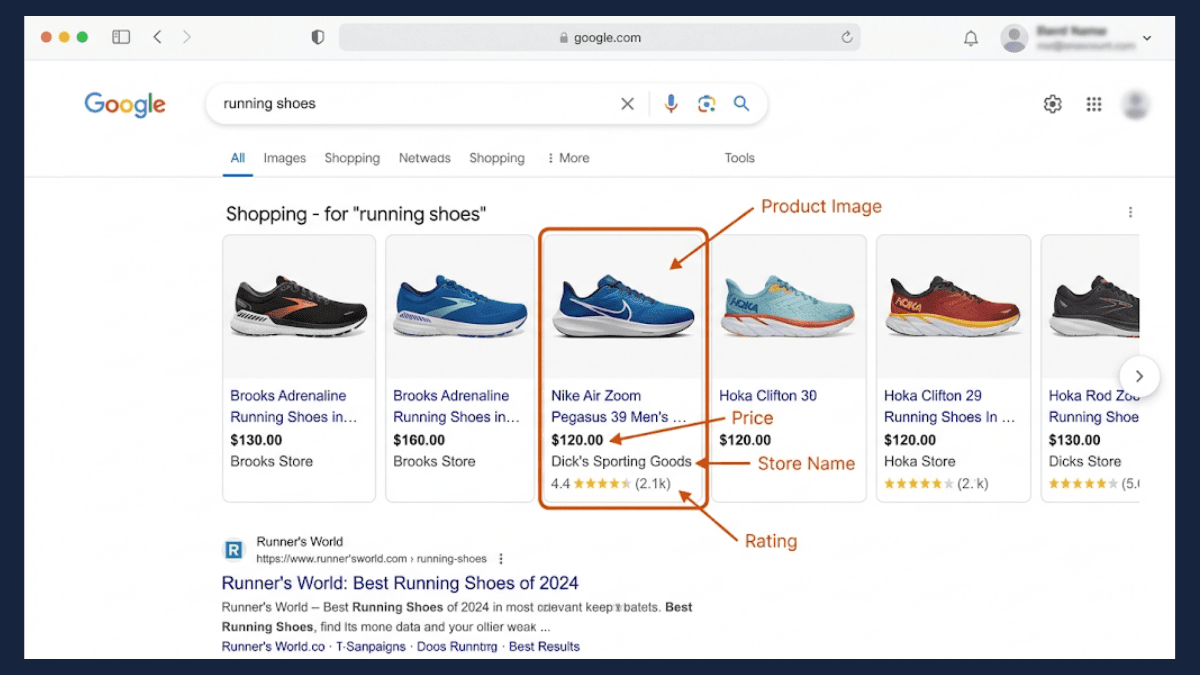Open the Runner's World result three-dot menu

[501, 559]
